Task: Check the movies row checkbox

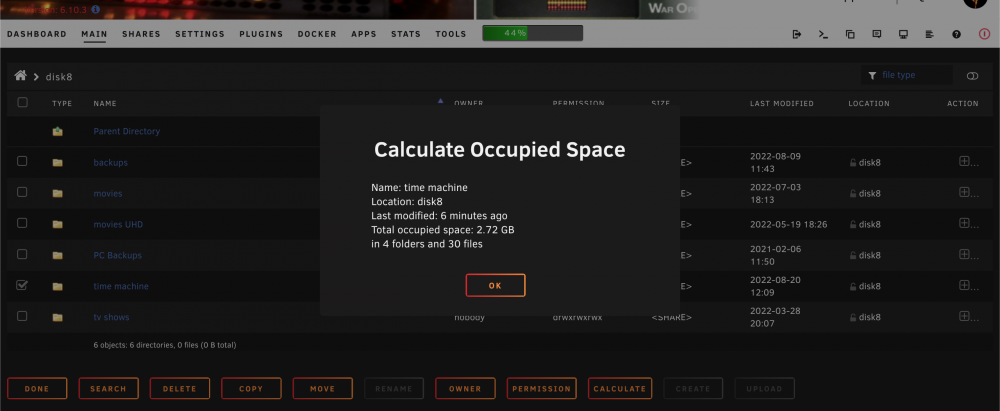Action: click(22, 192)
